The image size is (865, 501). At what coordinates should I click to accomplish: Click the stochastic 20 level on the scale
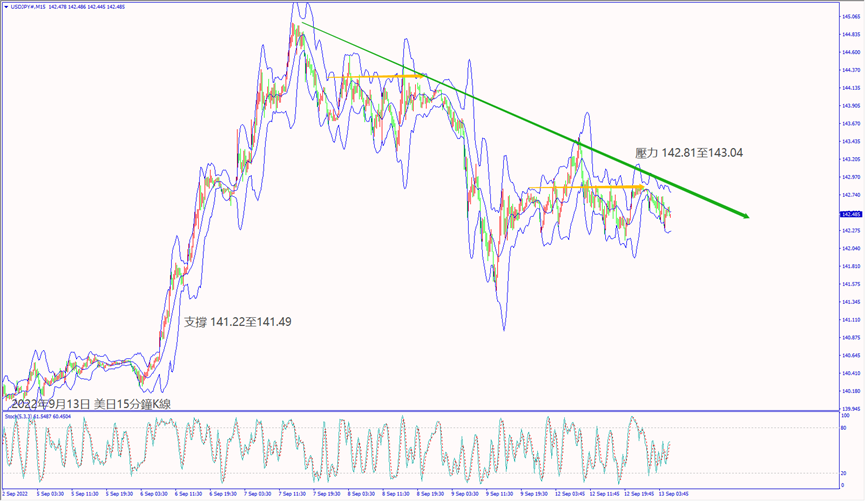(845, 472)
